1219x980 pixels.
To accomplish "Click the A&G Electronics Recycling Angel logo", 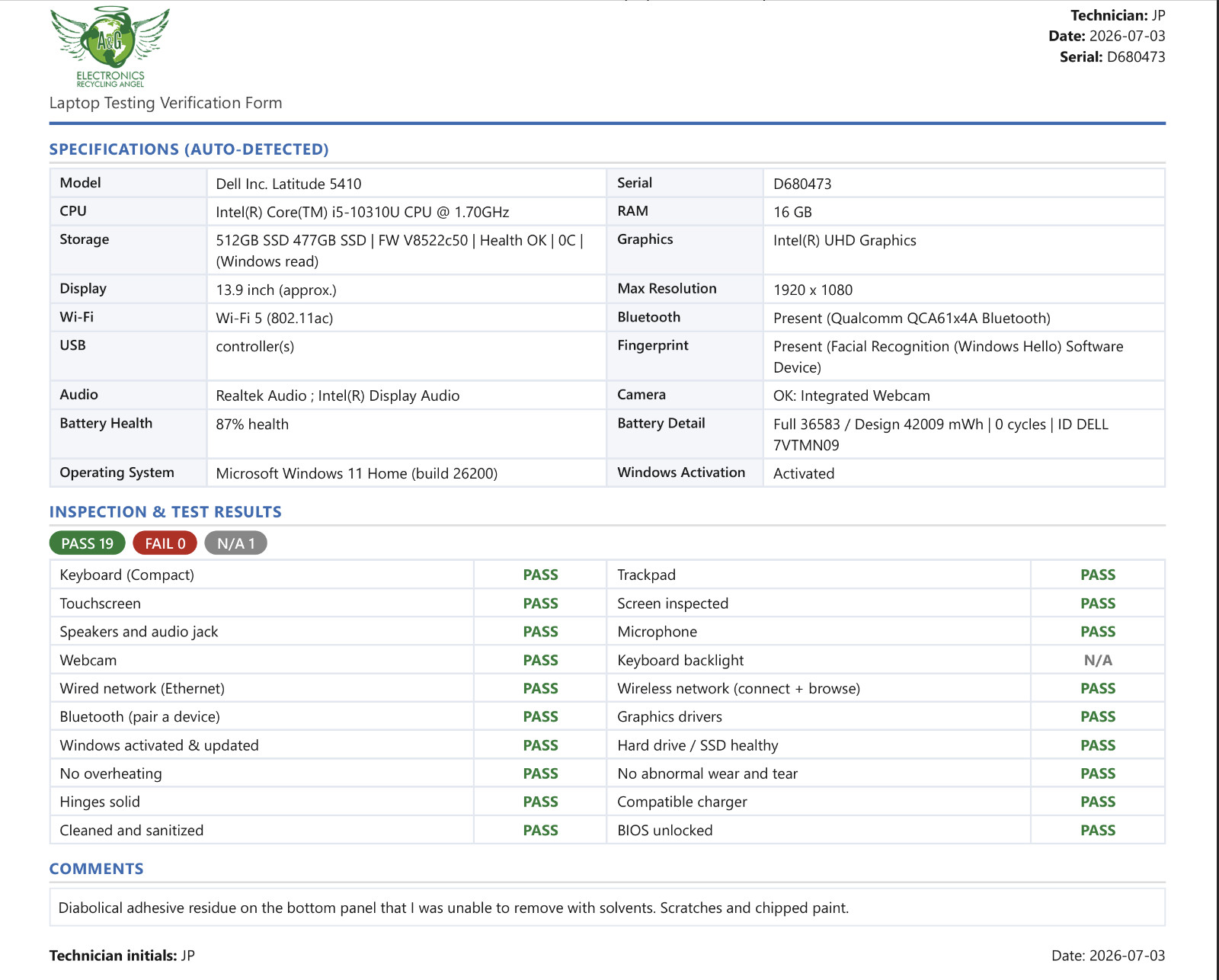I will (x=110, y=47).
